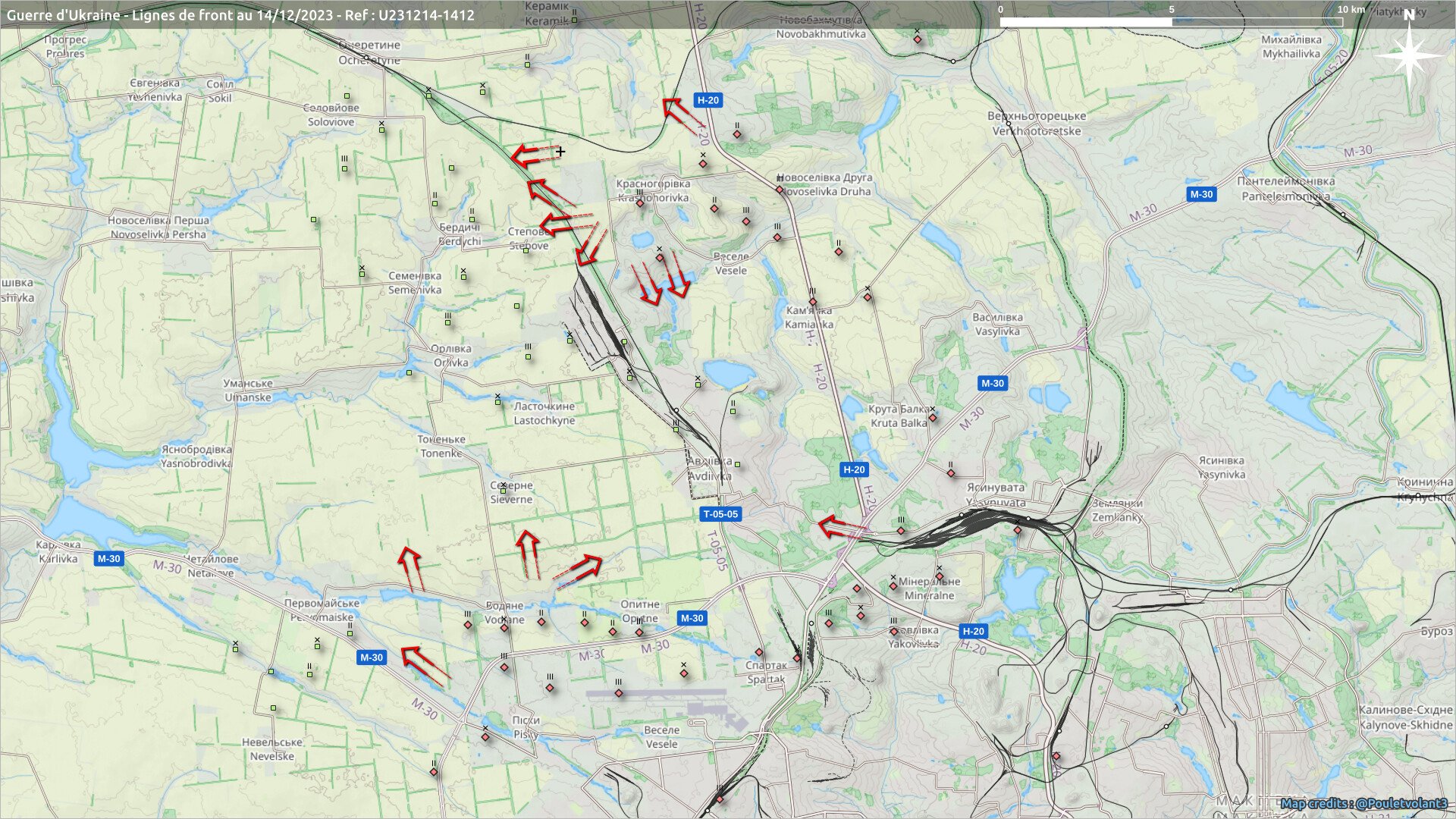1456x819 pixels.
Task: Select the Orlivka label
Action: 450,356
